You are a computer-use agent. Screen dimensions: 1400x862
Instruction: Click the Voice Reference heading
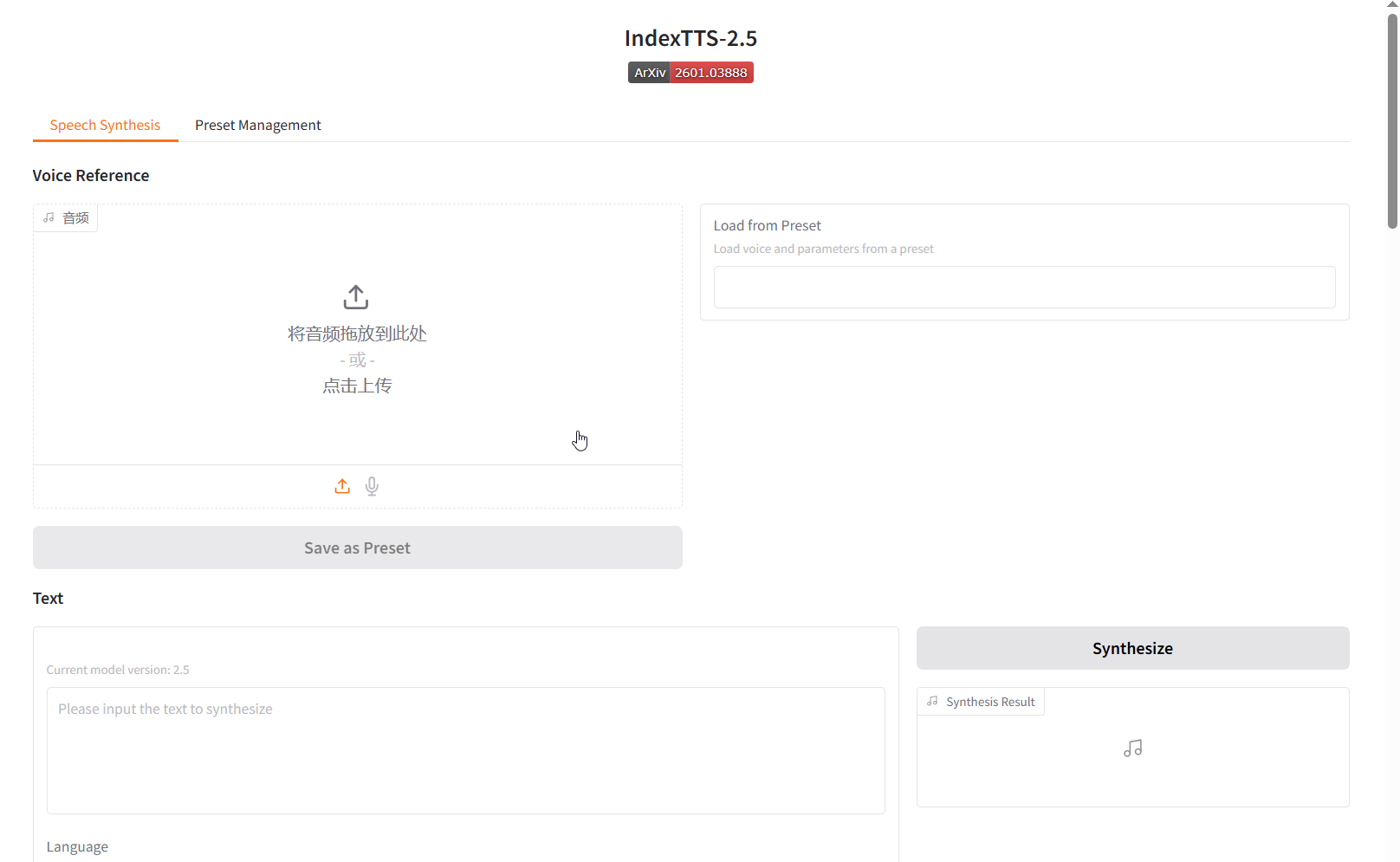91,176
